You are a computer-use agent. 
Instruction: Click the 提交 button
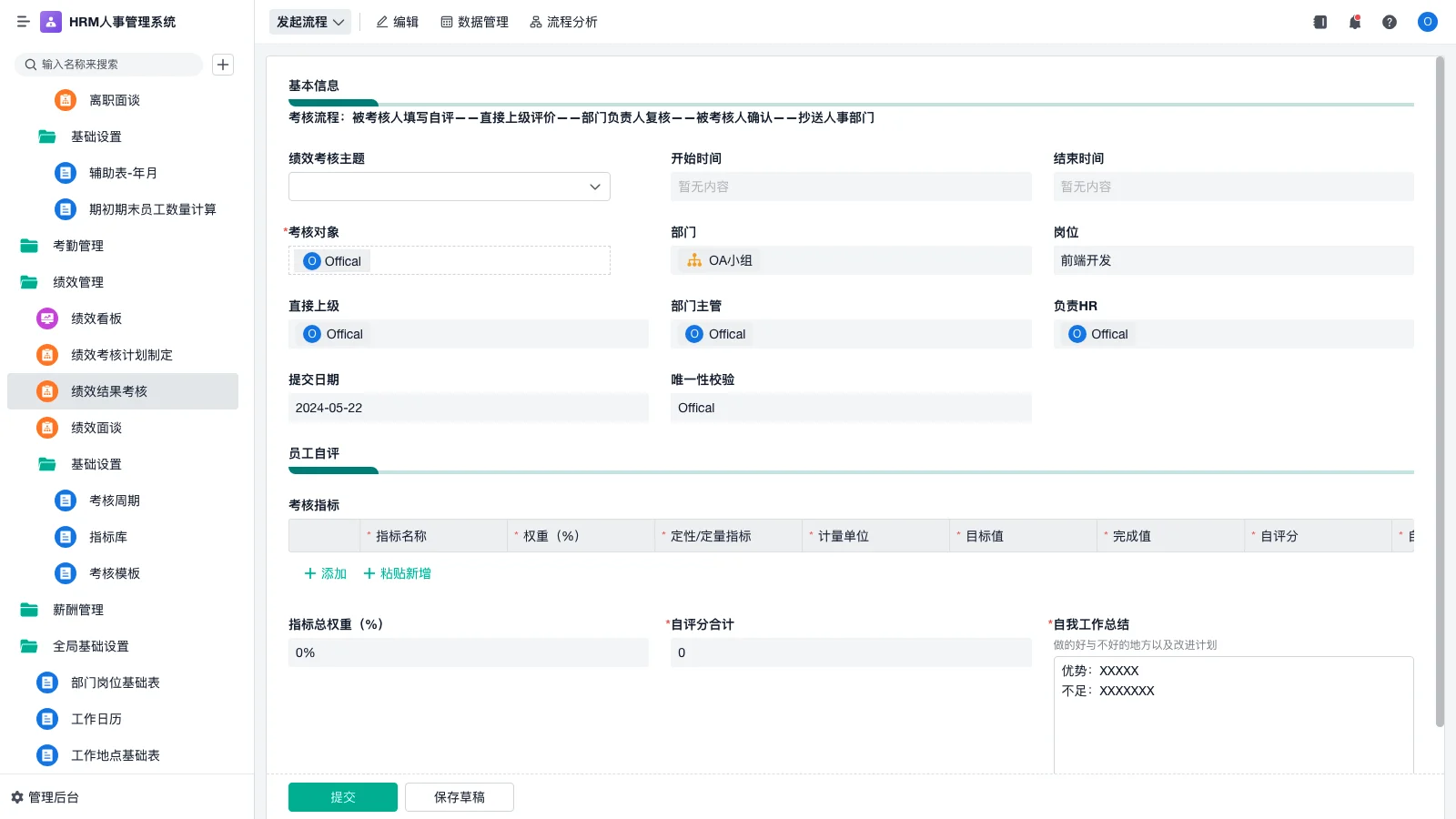(x=342, y=796)
